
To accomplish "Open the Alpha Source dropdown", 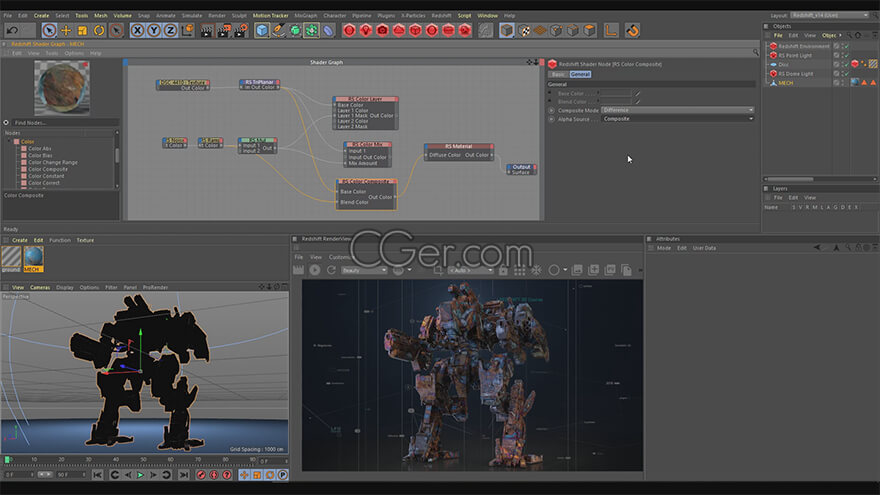I will (x=677, y=119).
